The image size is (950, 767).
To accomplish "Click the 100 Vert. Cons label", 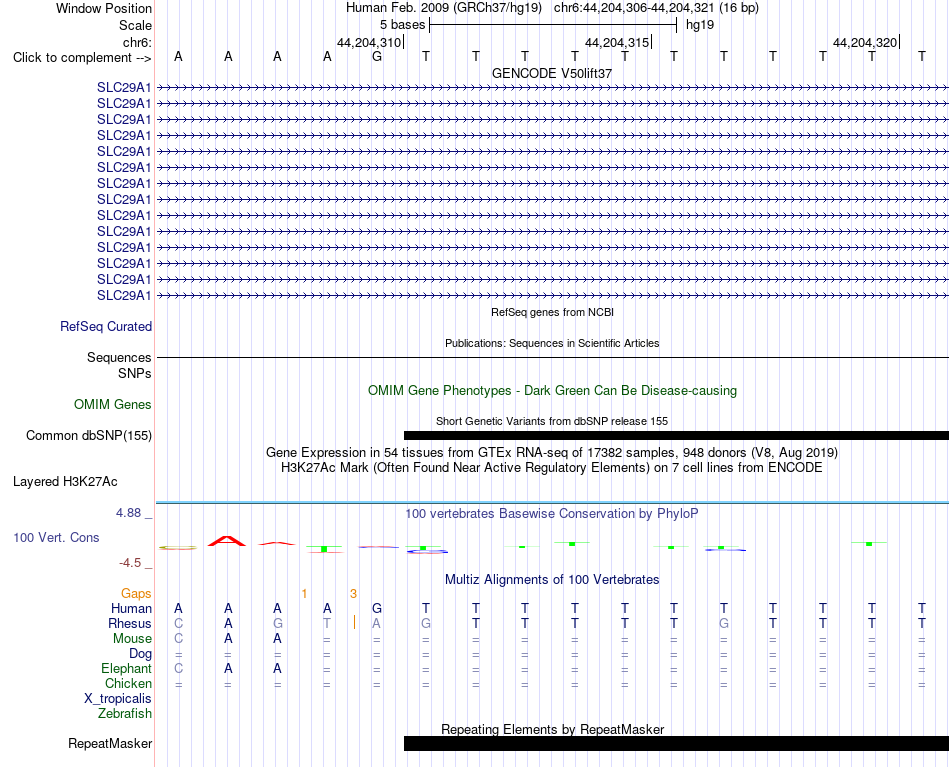I will [x=56, y=538].
